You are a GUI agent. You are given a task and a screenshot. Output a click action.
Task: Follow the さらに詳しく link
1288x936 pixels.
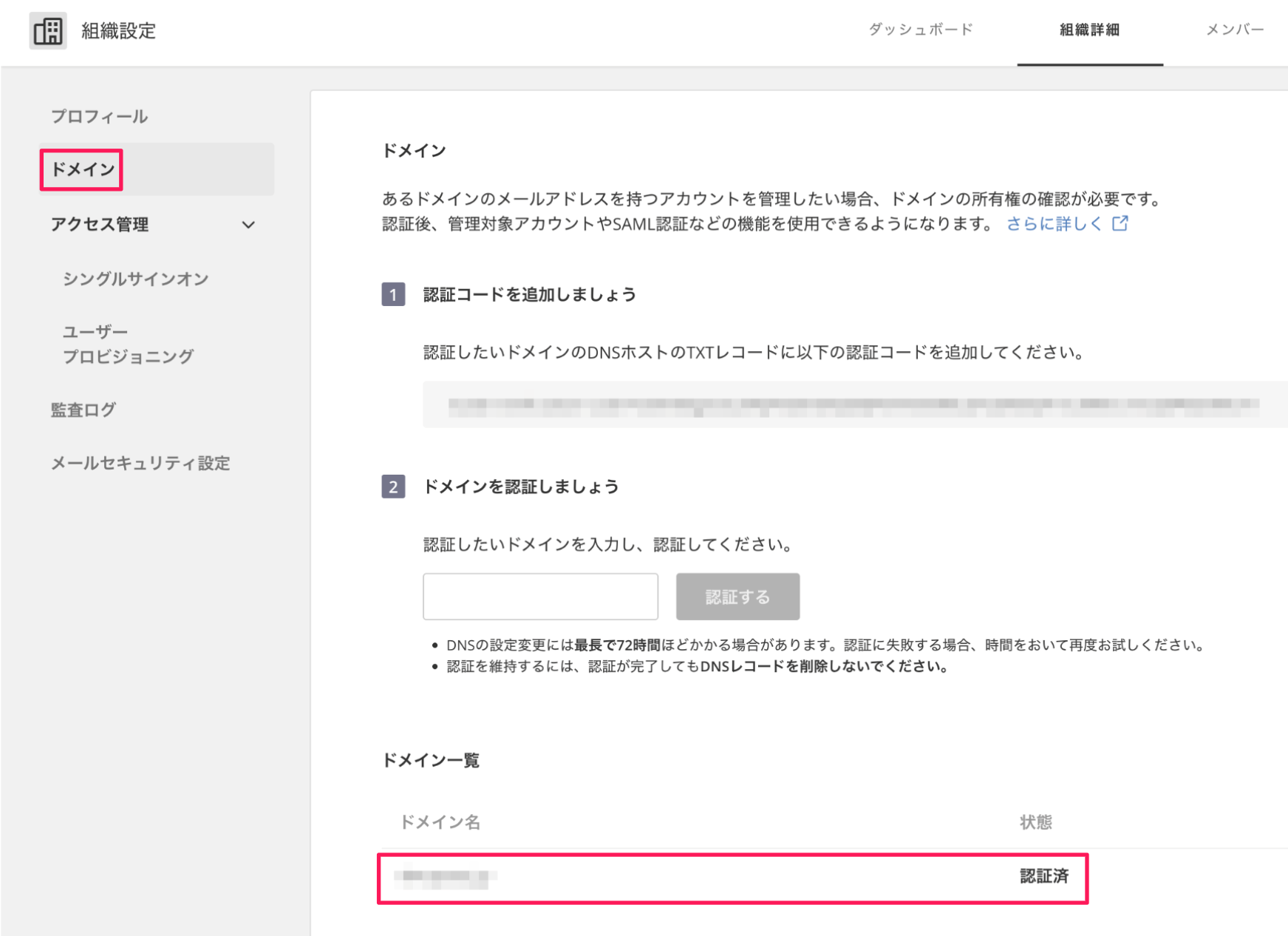[x=1054, y=223]
